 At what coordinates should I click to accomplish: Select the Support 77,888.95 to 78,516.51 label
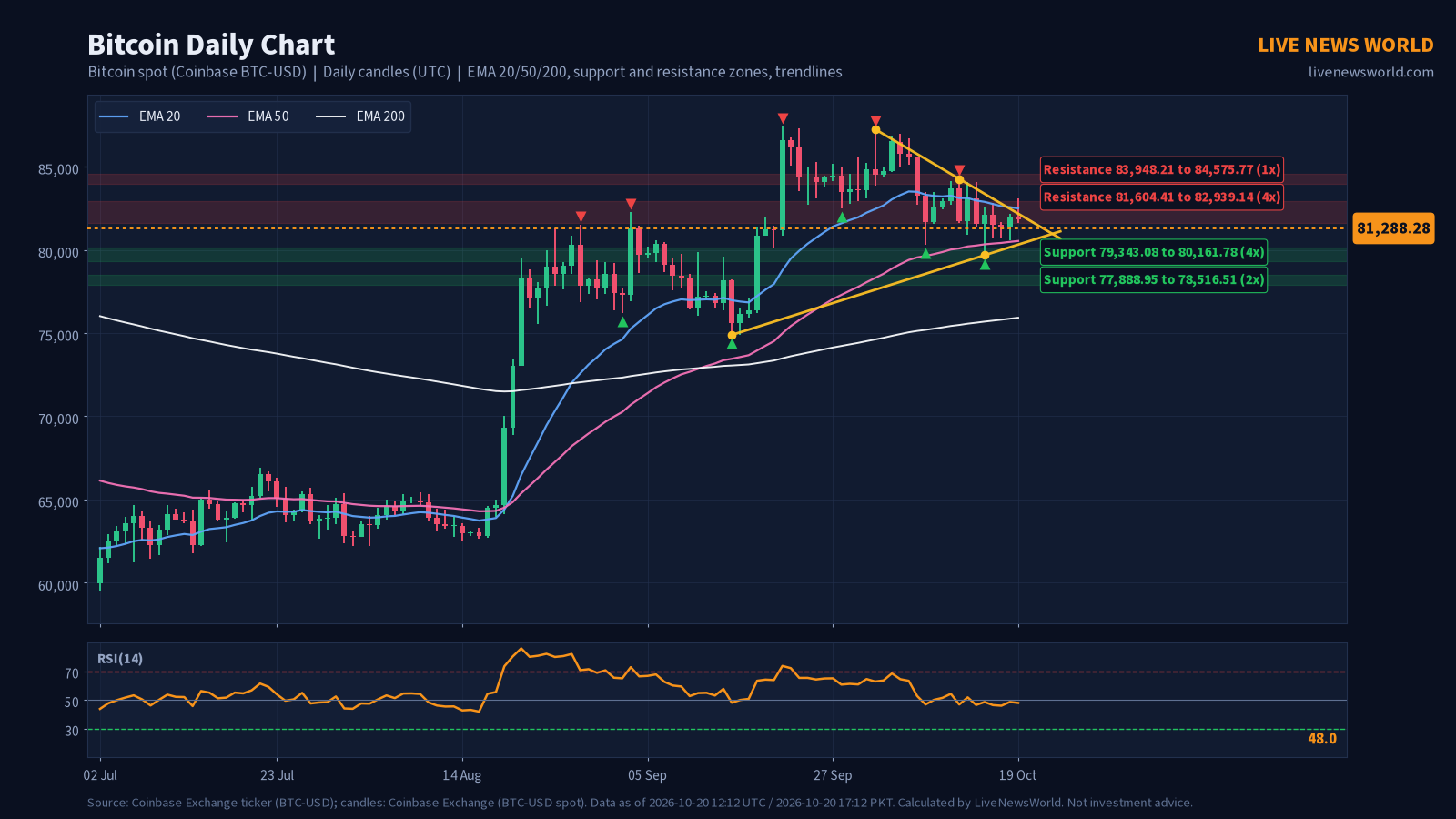[x=1154, y=279]
